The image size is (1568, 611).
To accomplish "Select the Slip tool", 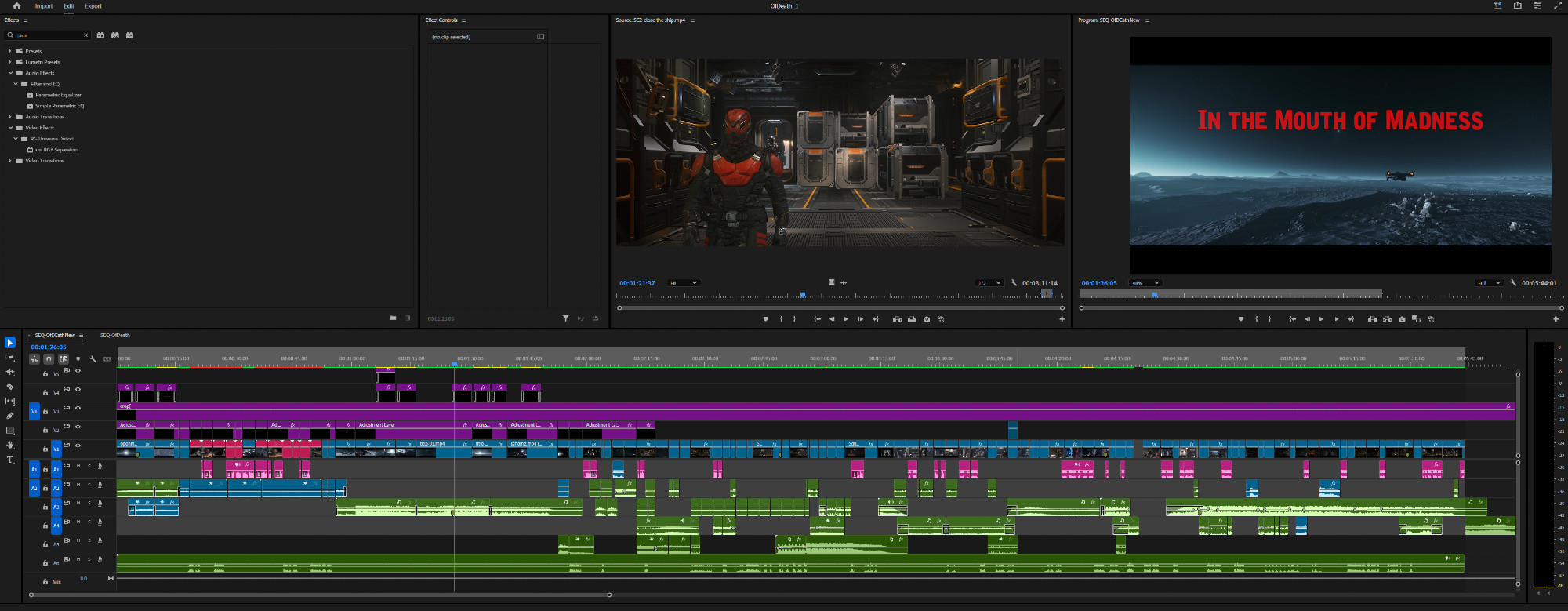I will (x=10, y=401).
